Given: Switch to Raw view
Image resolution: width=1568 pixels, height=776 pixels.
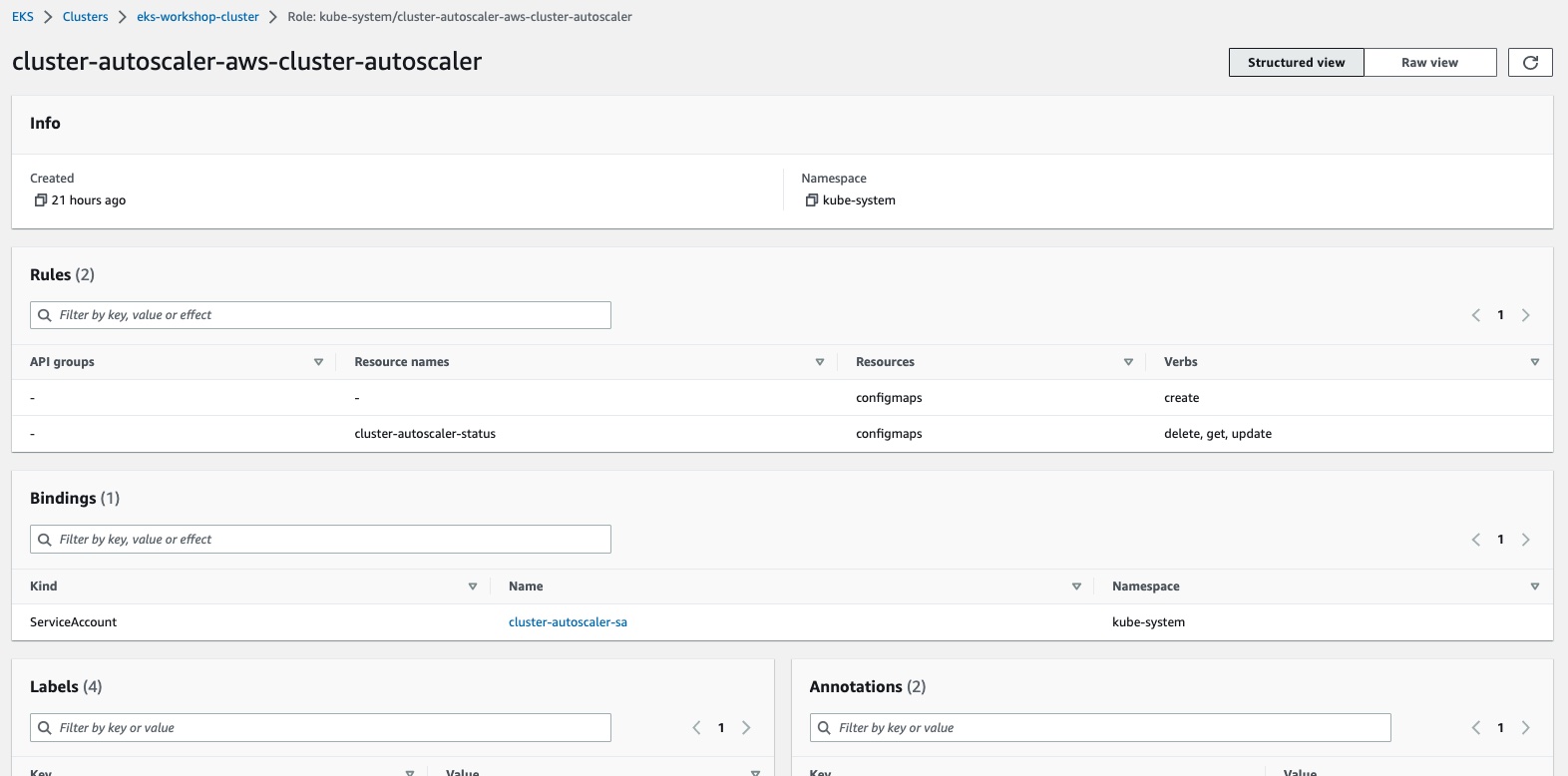Looking at the screenshot, I should pyautogui.click(x=1429, y=62).
